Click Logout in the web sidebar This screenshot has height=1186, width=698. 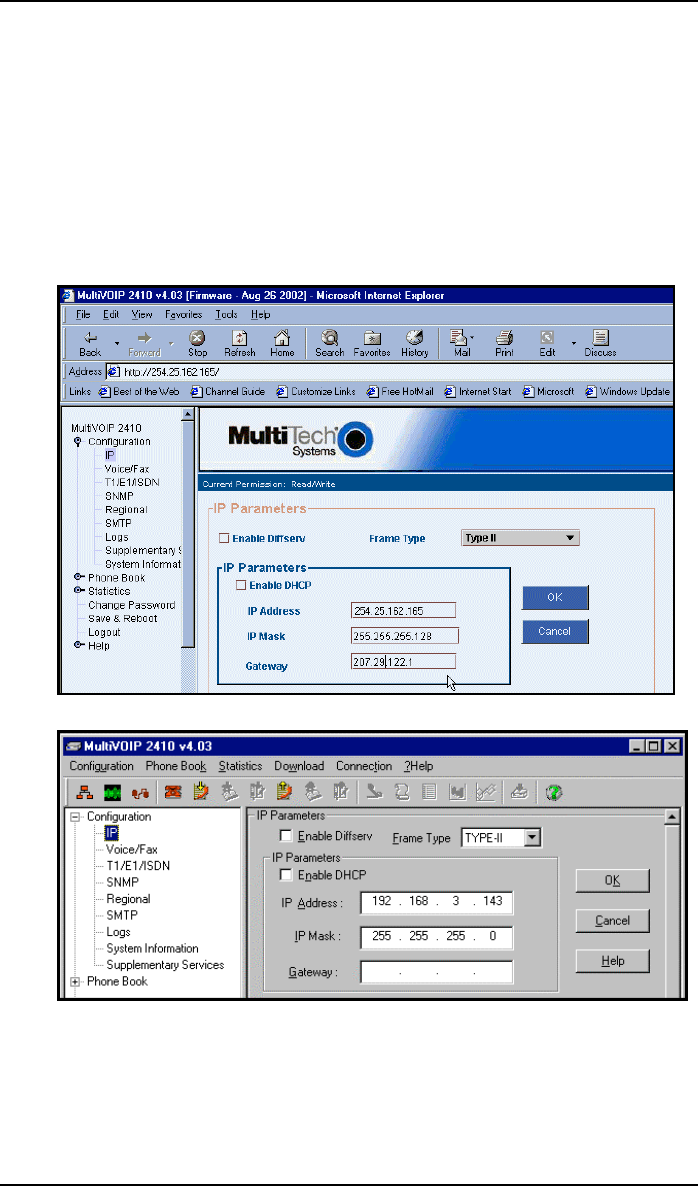(x=104, y=632)
